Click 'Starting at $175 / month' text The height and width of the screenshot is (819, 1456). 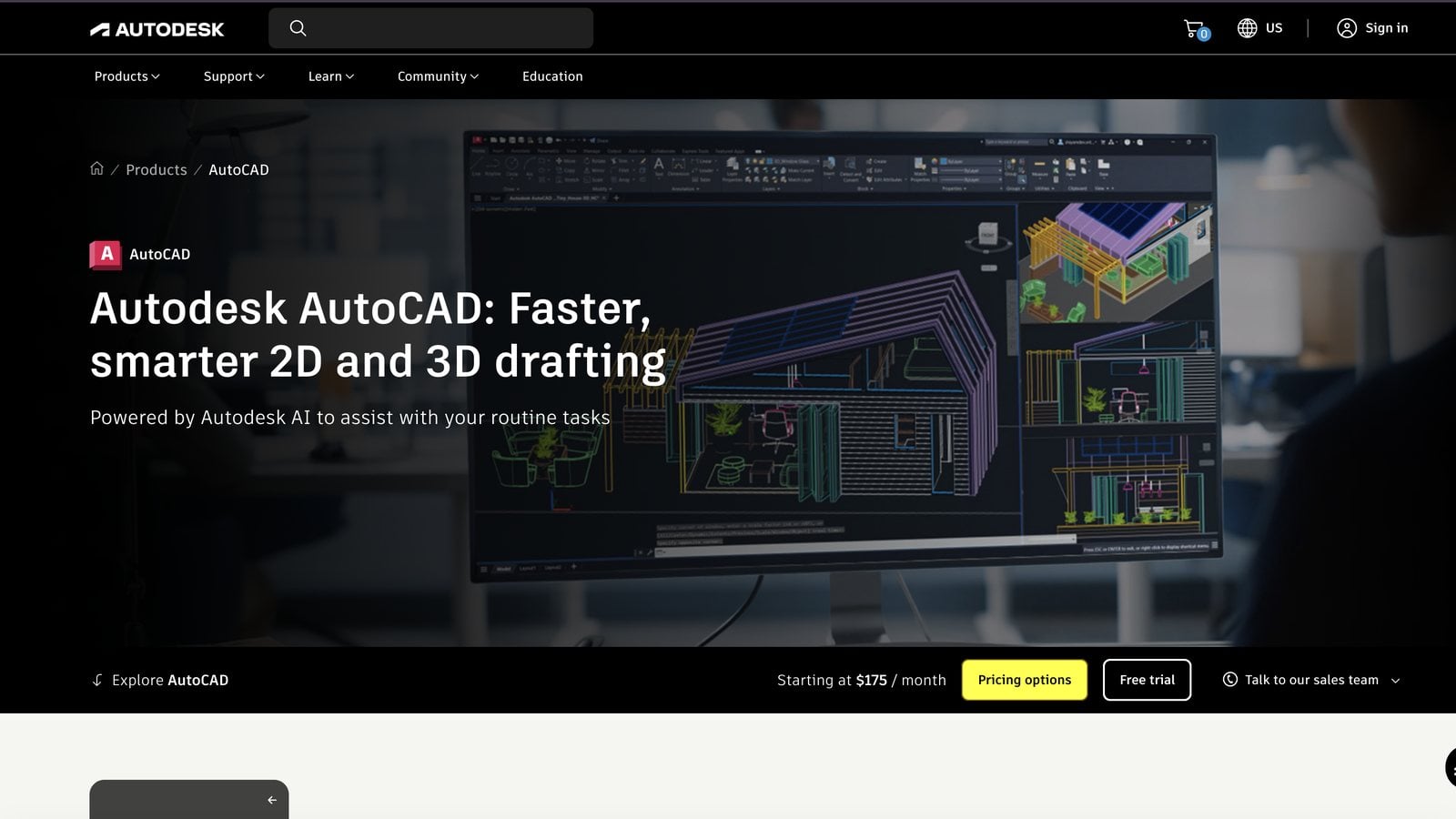tap(862, 680)
